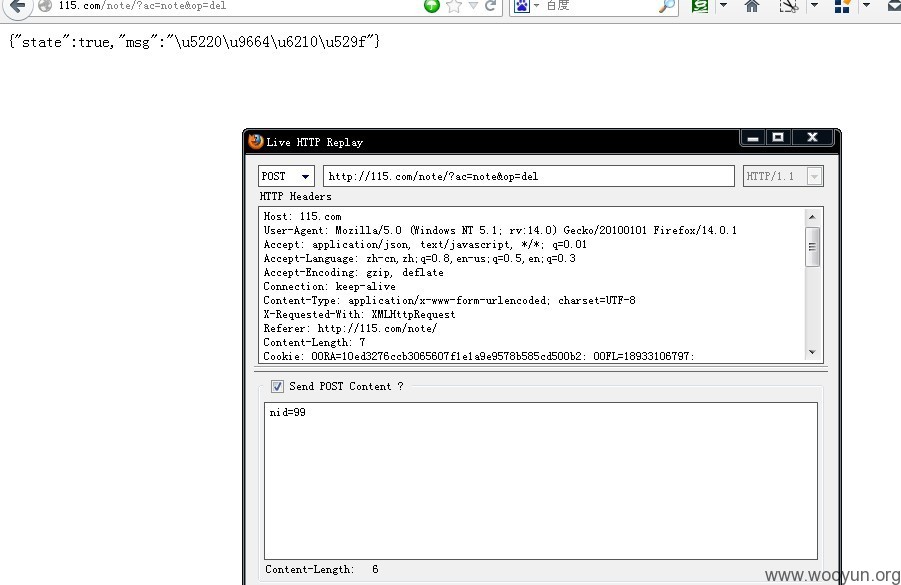The width and height of the screenshot is (901, 585).
Task: Click the magnifying glass search icon
Action: [x=667, y=6]
